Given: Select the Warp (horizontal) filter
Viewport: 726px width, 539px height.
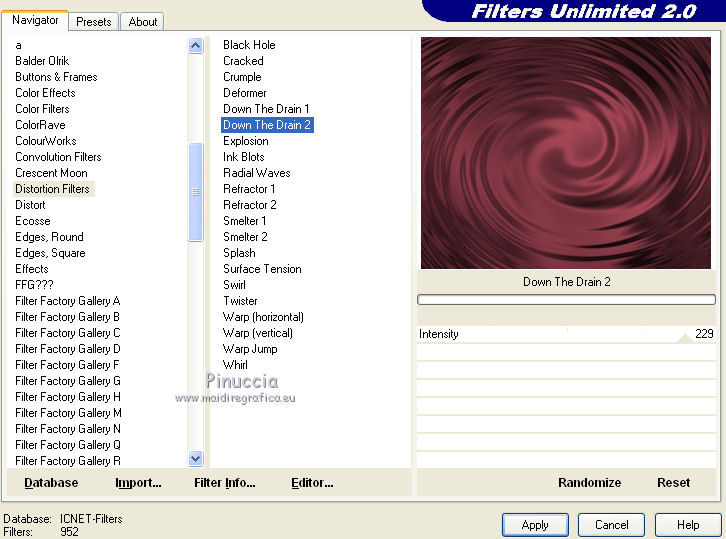Looking at the screenshot, I should 263,317.
